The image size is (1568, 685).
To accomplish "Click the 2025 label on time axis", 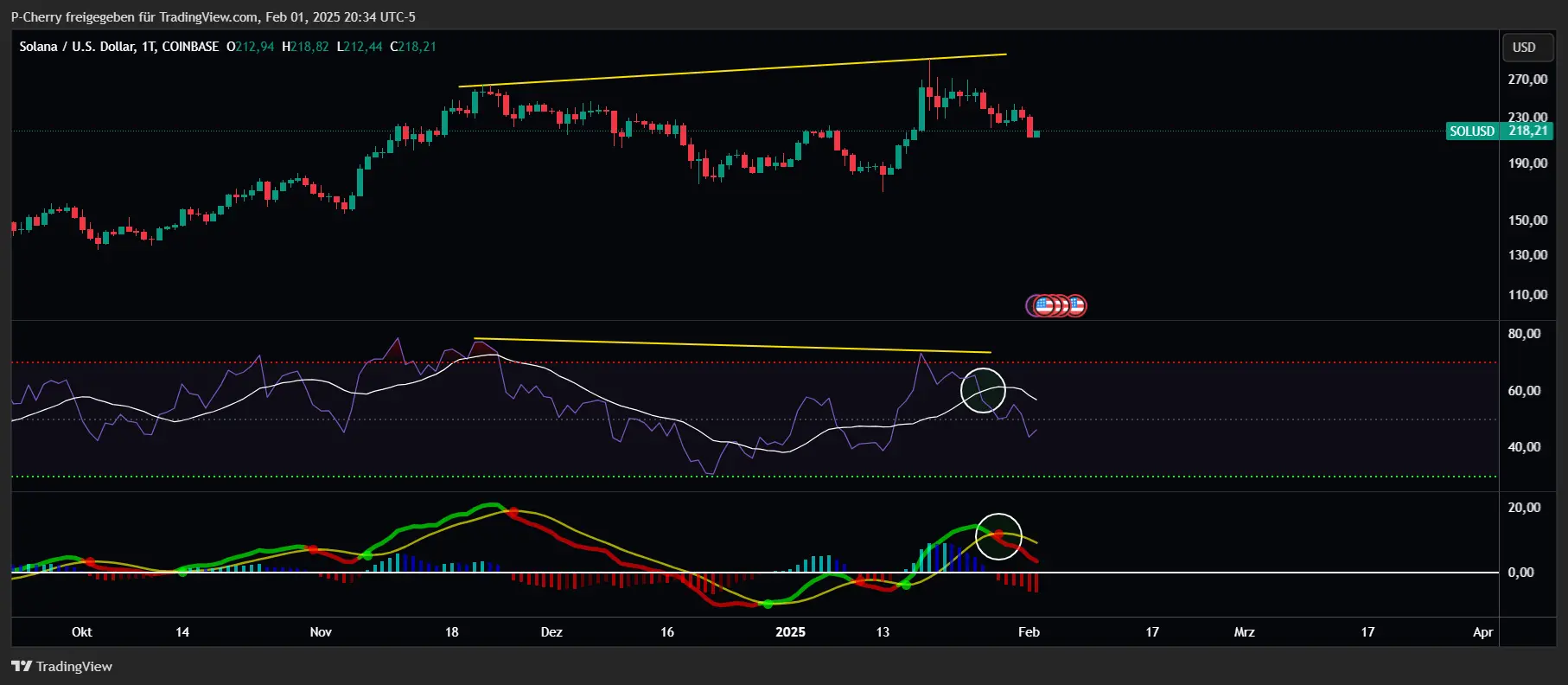I will click(790, 632).
